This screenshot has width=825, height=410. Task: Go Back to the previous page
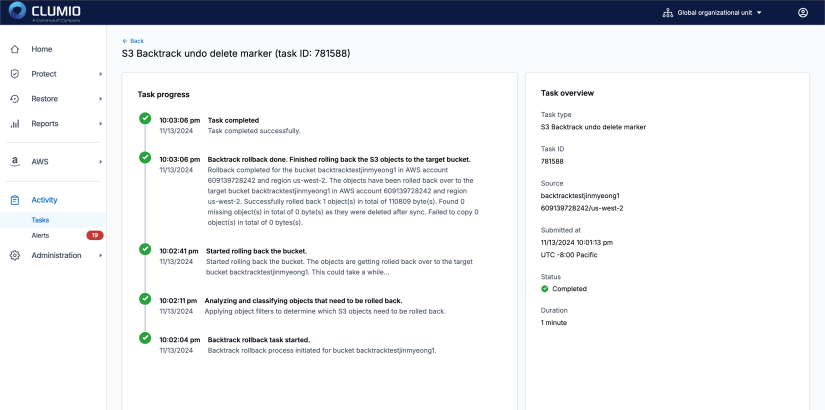[133, 41]
